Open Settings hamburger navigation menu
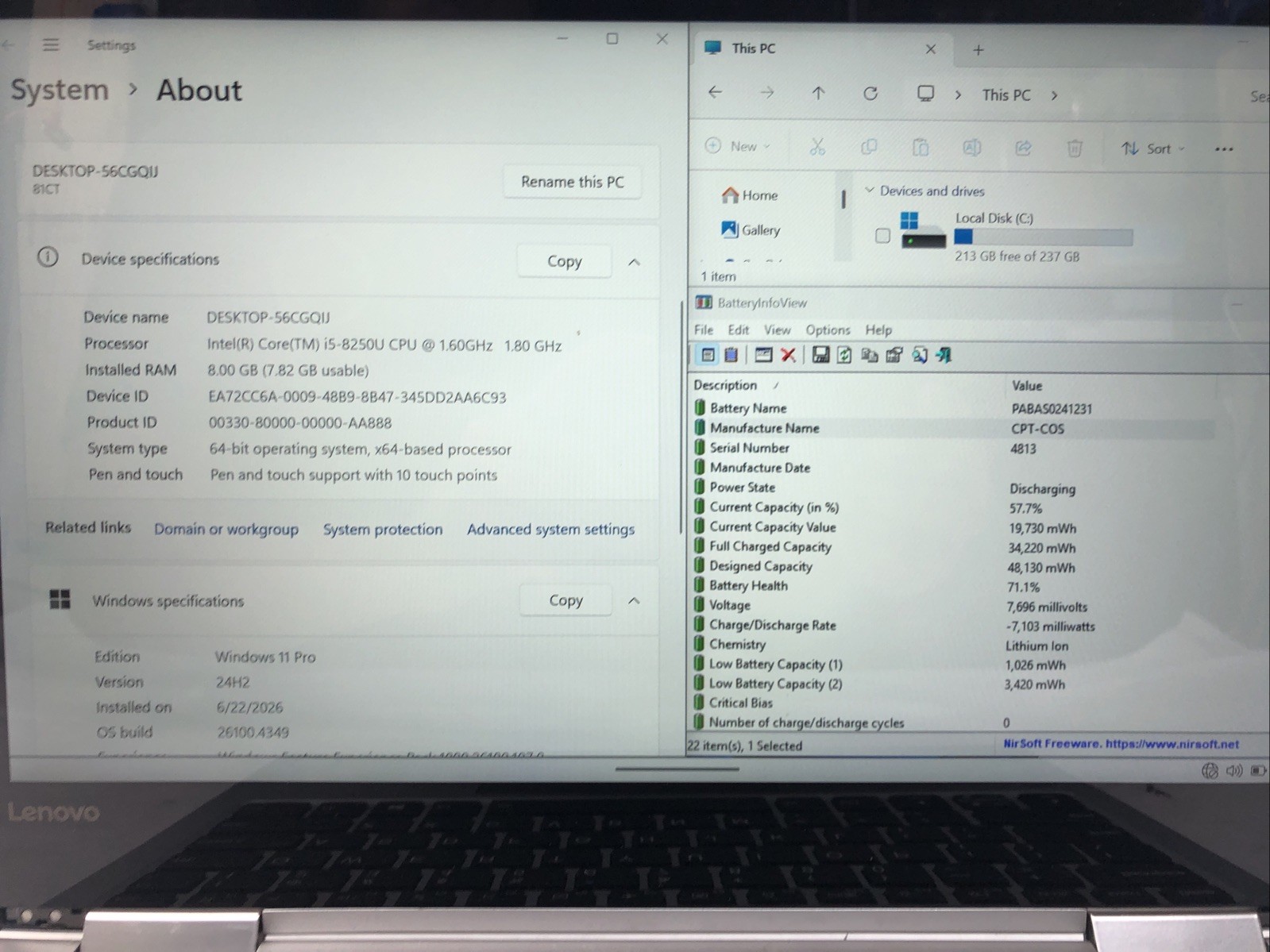The image size is (1270, 952). (x=51, y=44)
